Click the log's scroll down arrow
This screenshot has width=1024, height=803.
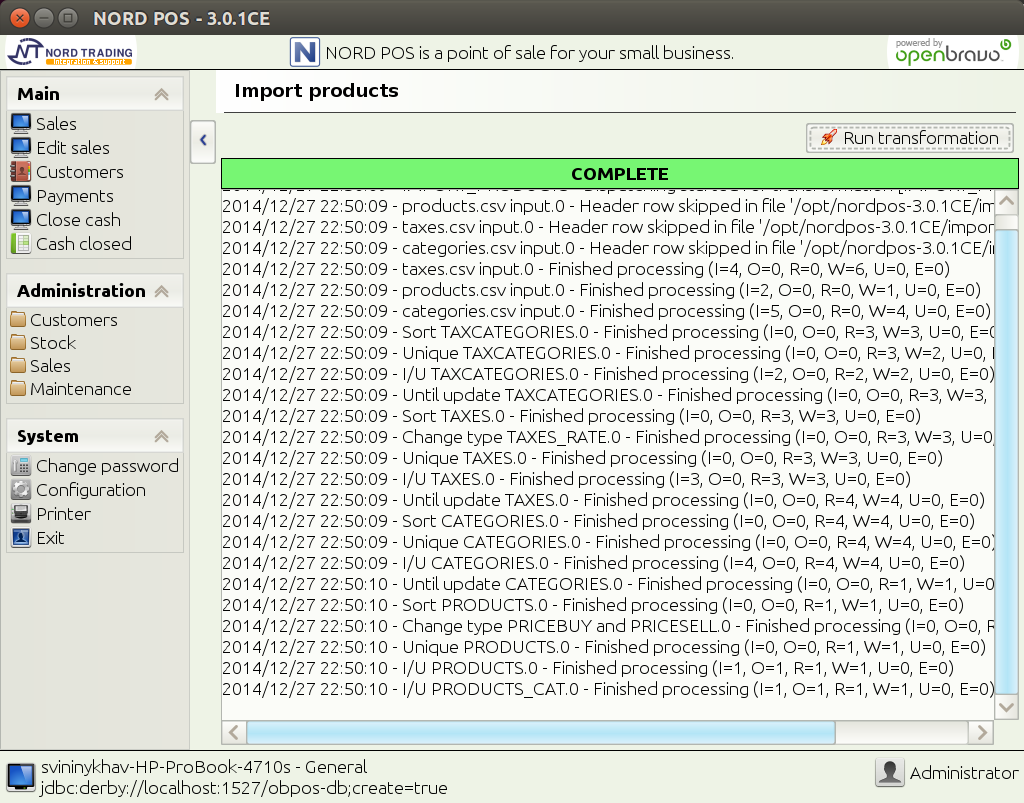click(x=1006, y=708)
